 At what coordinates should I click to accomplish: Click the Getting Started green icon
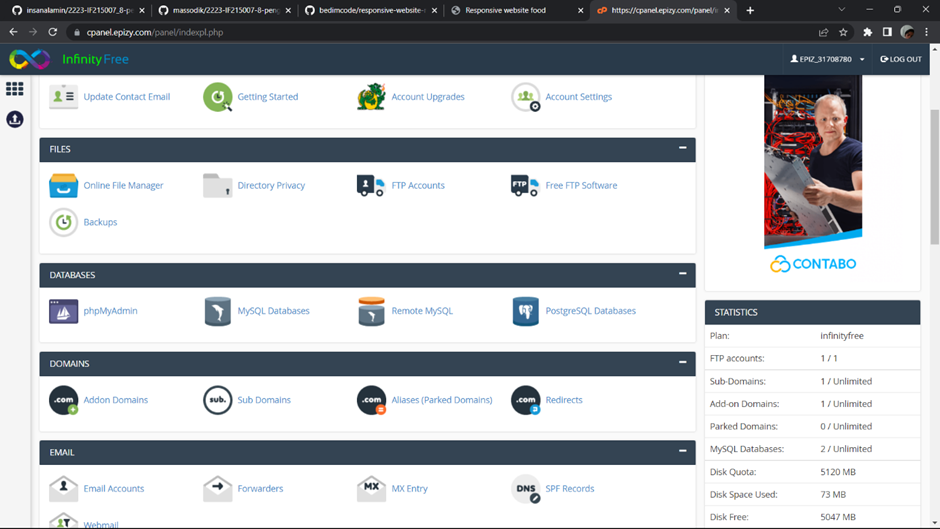(218, 97)
